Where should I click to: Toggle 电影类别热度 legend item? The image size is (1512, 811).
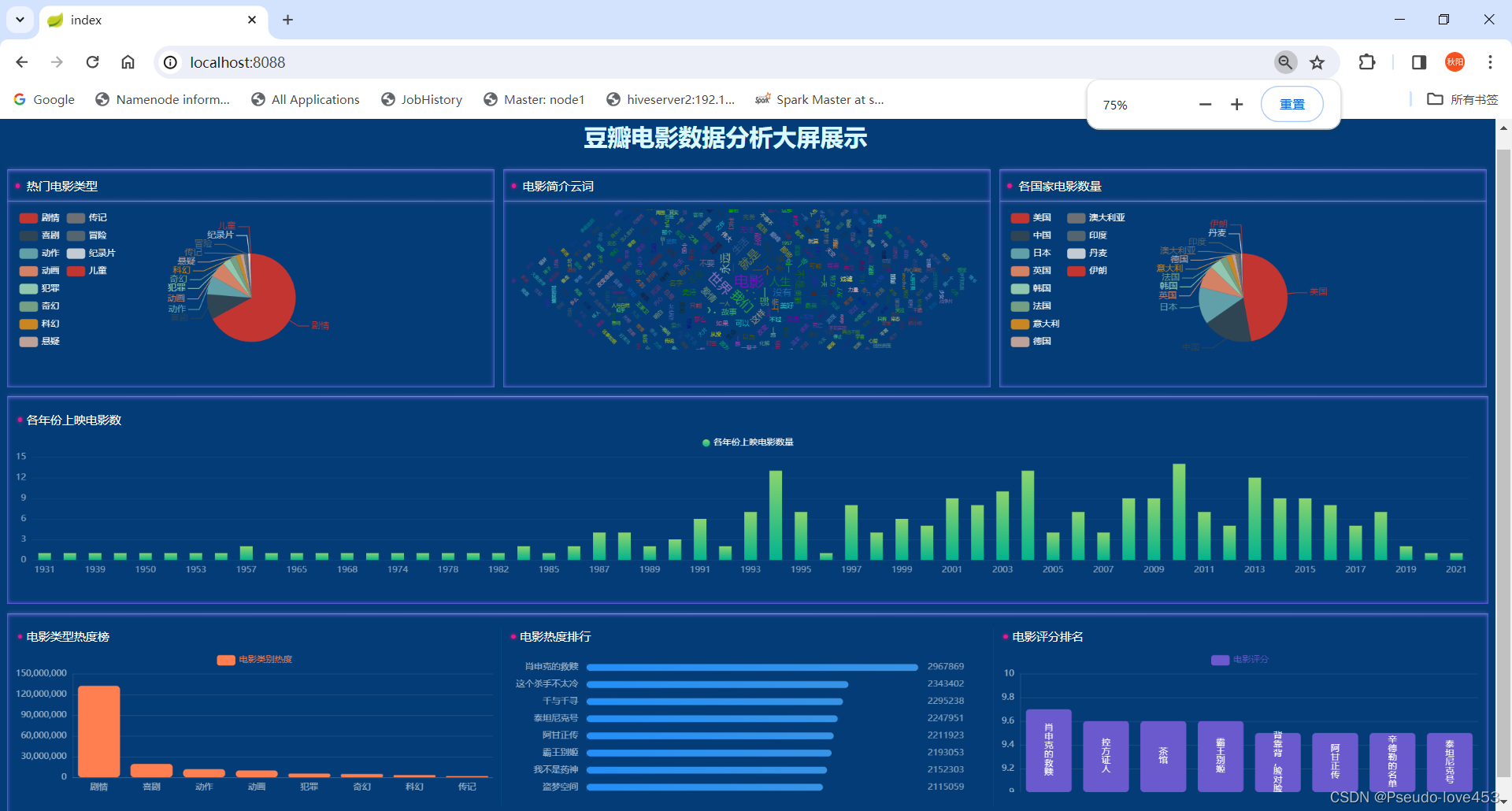[x=254, y=660]
